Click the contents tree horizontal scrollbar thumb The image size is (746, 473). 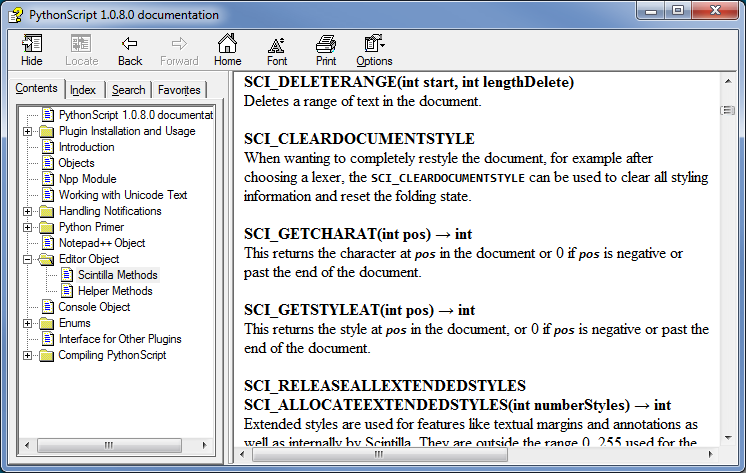[x=109, y=445]
